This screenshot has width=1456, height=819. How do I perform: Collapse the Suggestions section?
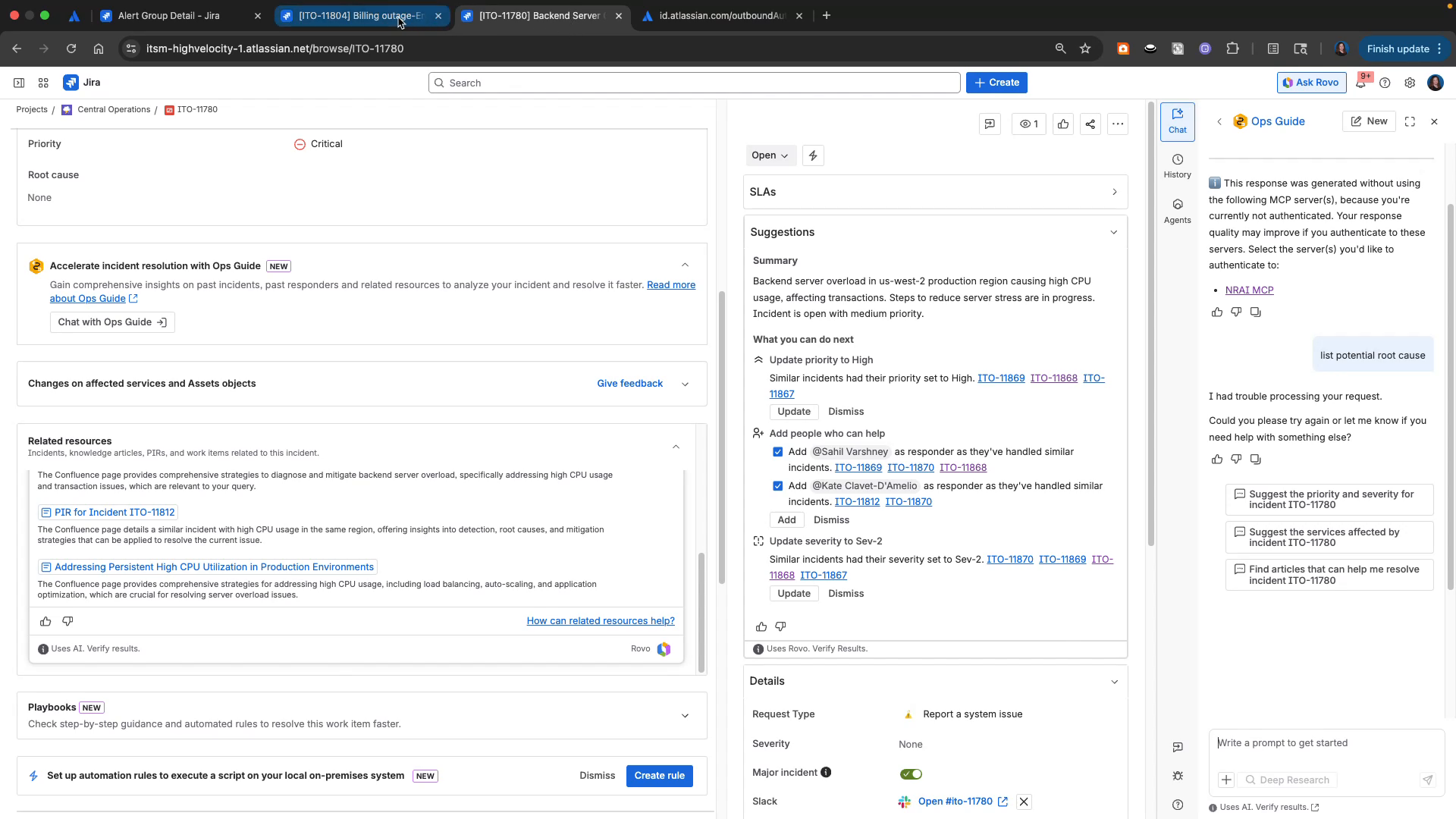pyautogui.click(x=1114, y=232)
